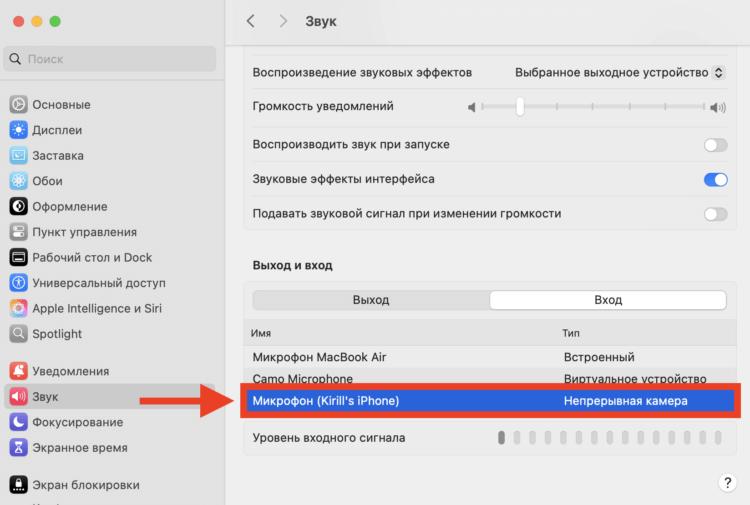The width and height of the screenshot is (750, 505).
Task: Click the Встроенный type cell
Action: [x=599, y=357]
